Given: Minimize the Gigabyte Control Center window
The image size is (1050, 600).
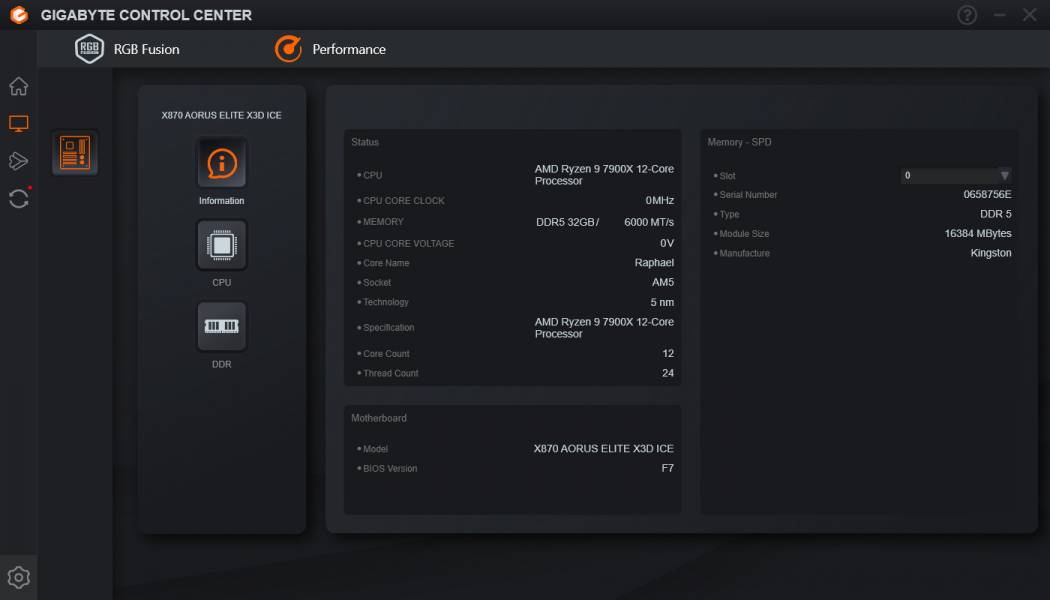Looking at the screenshot, I should click(x=999, y=15).
